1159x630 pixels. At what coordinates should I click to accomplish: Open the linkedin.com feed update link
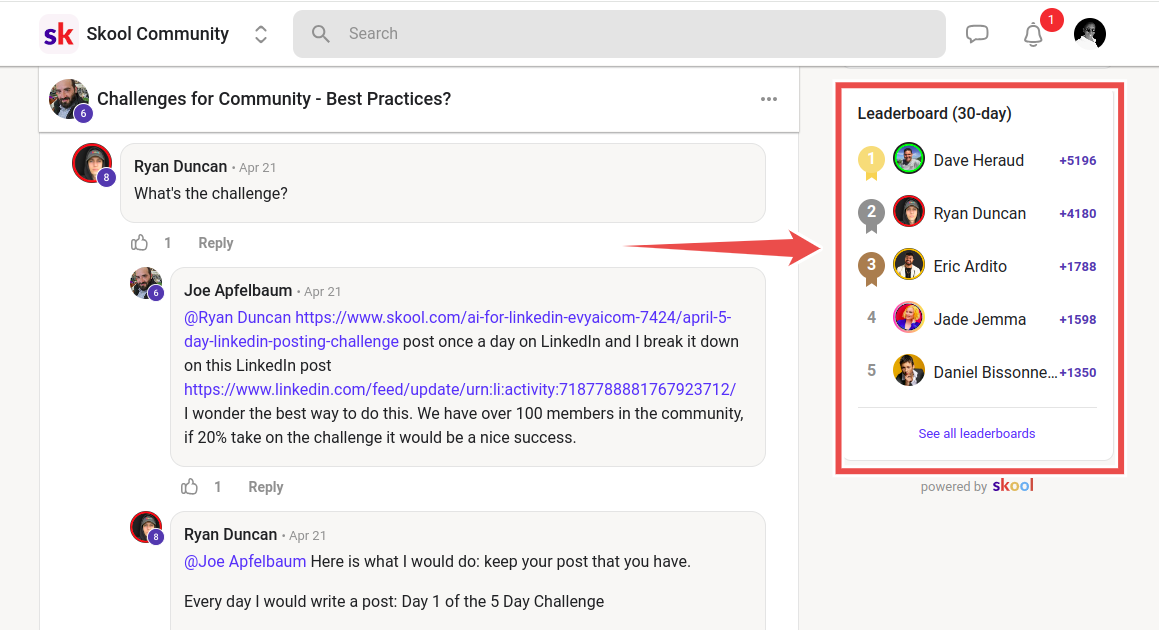(460, 389)
